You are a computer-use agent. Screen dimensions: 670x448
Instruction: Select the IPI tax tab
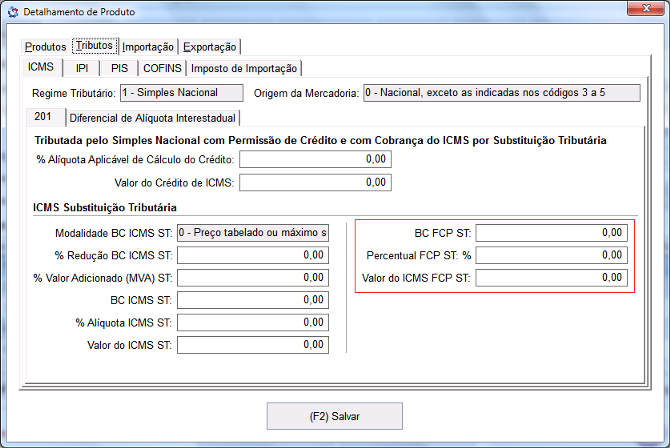pyautogui.click(x=81, y=68)
